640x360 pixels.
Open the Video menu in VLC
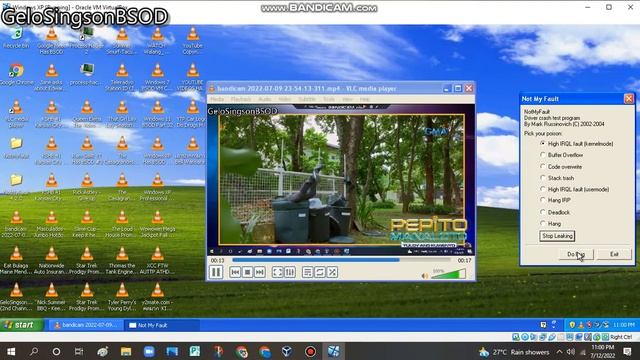point(285,99)
